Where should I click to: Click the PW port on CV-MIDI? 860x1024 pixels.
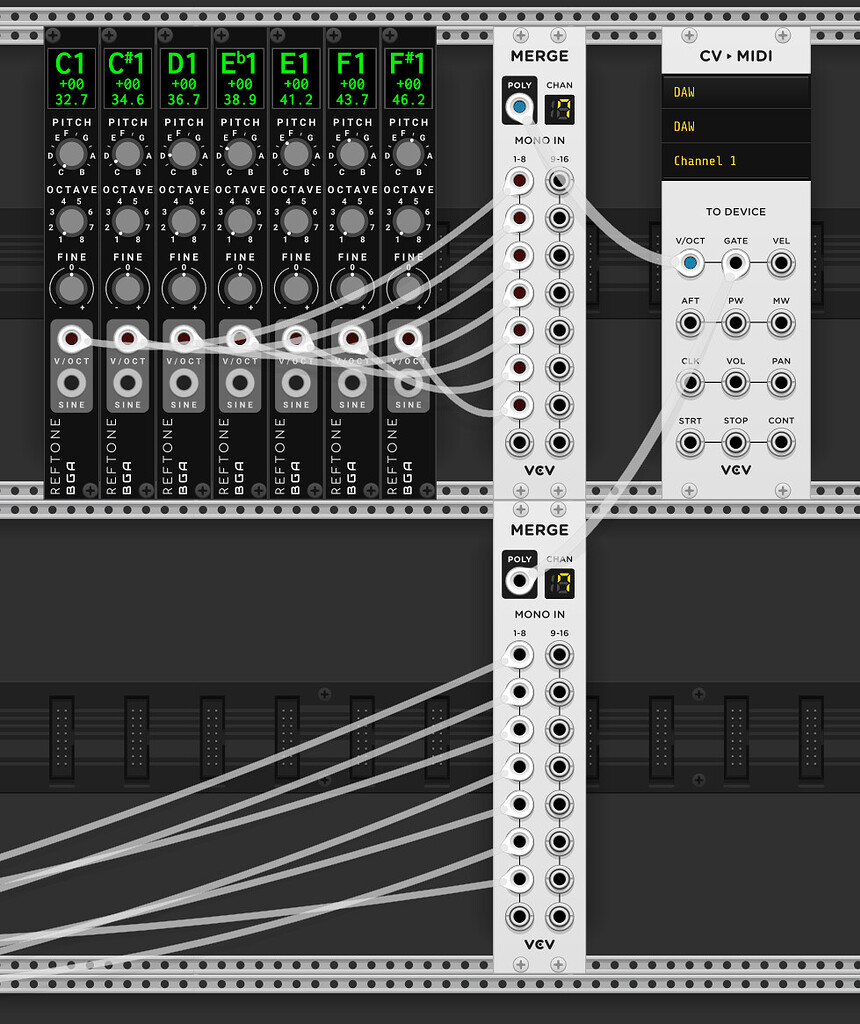(736, 323)
